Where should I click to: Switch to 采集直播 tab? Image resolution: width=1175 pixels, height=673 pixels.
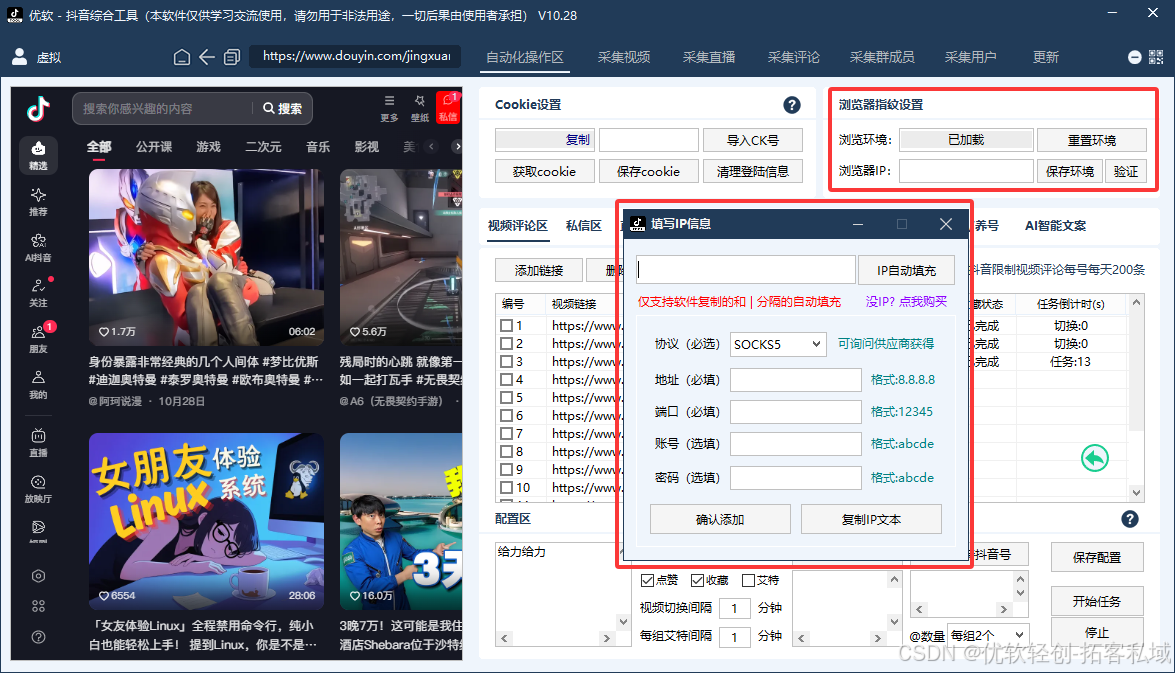[x=709, y=57]
